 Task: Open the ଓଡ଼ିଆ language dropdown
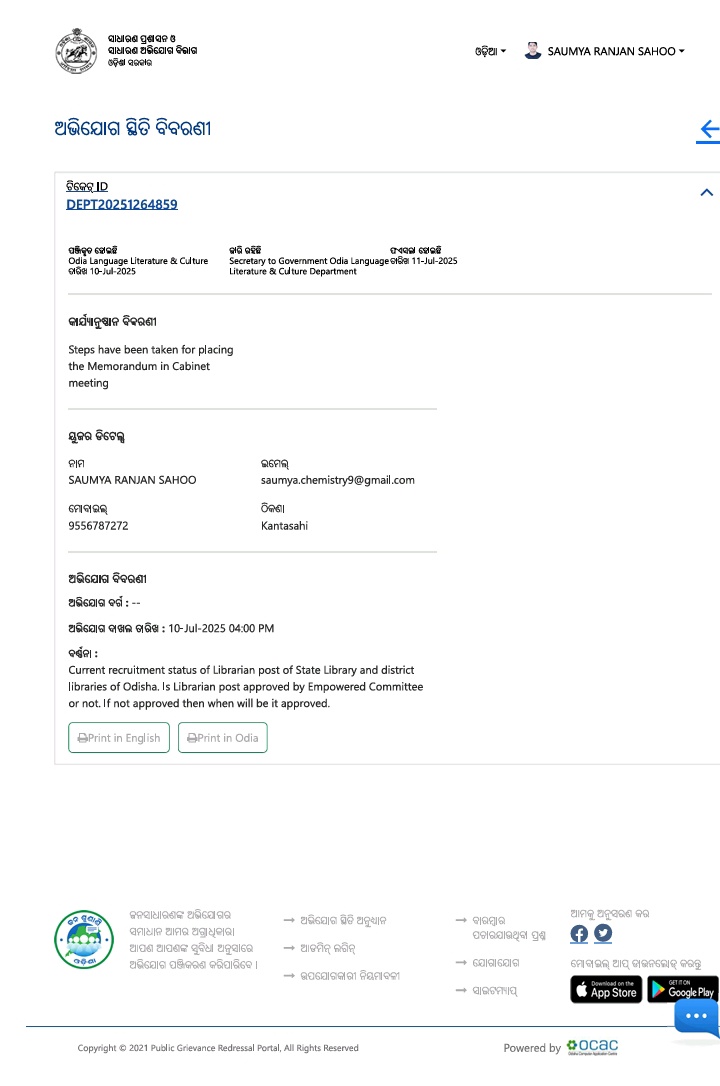(x=490, y=51)
